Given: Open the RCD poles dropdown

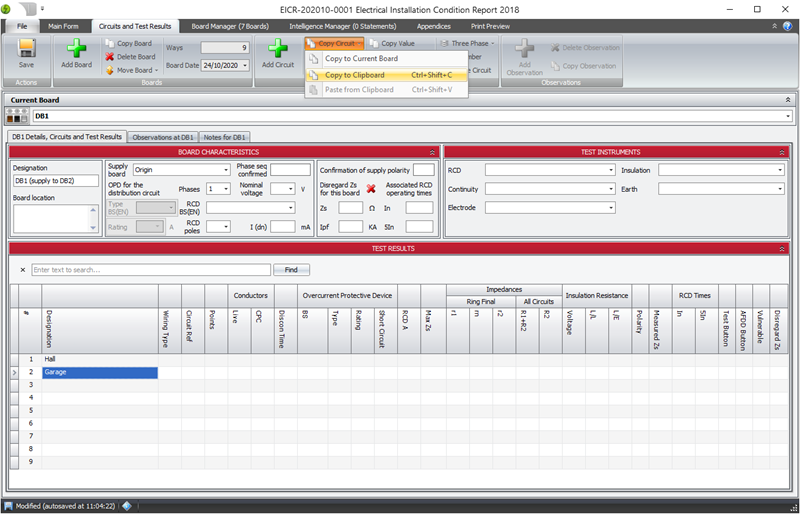Looking at the screenshot, I should pyautogui.click(x=226, y=227).
